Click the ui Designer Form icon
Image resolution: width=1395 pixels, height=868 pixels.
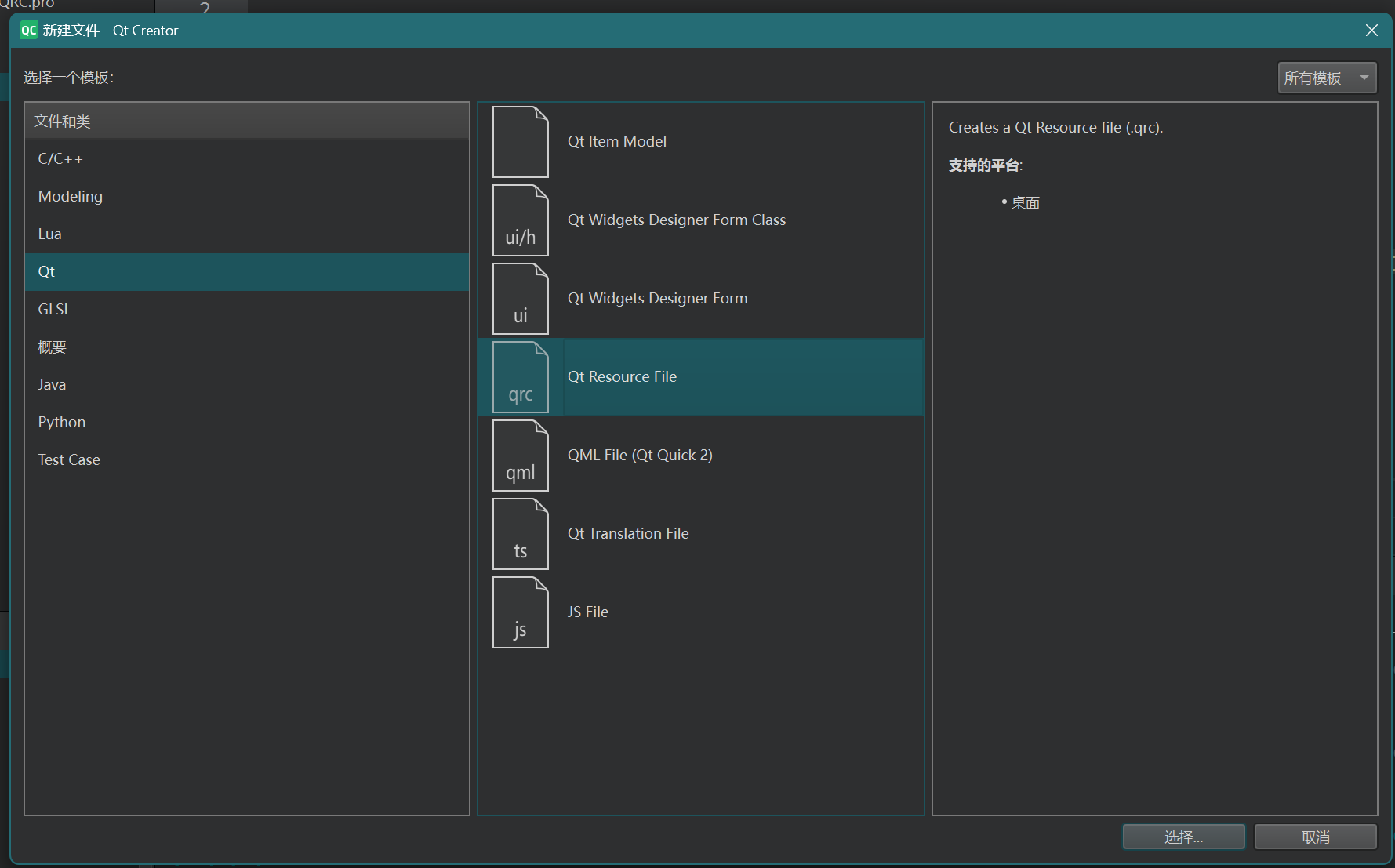point(520,299)
